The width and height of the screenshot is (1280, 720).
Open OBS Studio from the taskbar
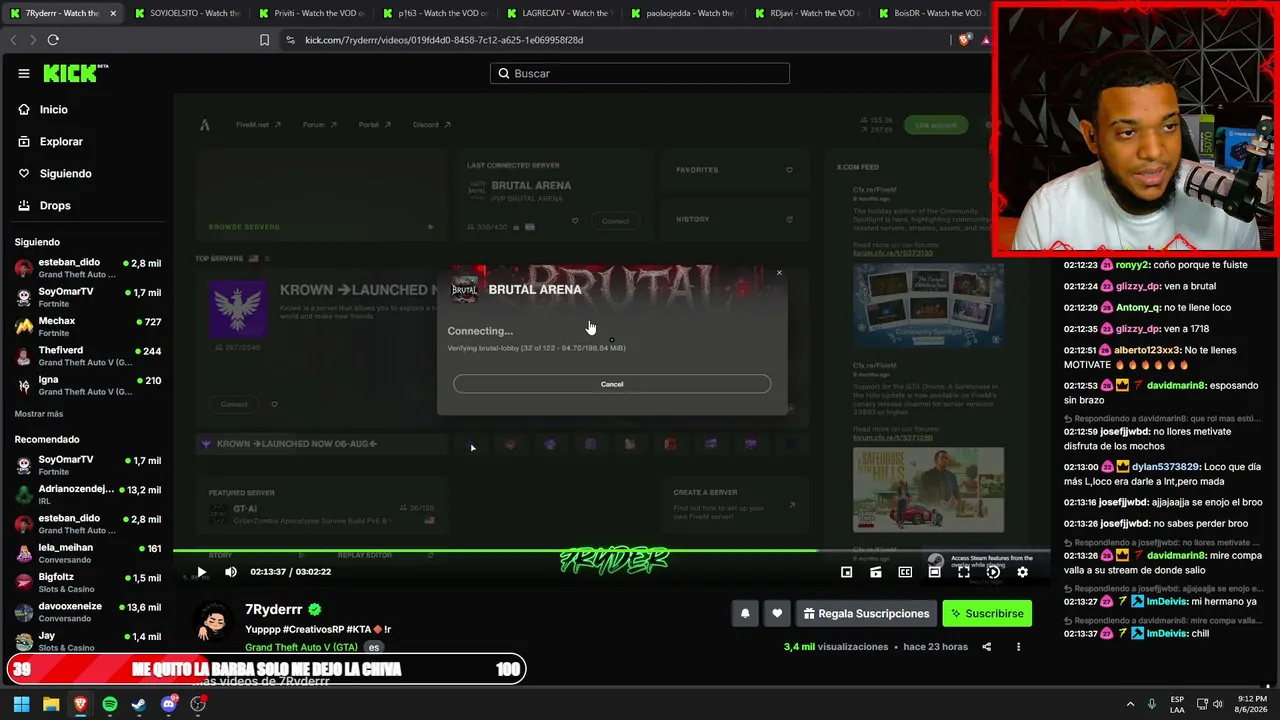198,704
